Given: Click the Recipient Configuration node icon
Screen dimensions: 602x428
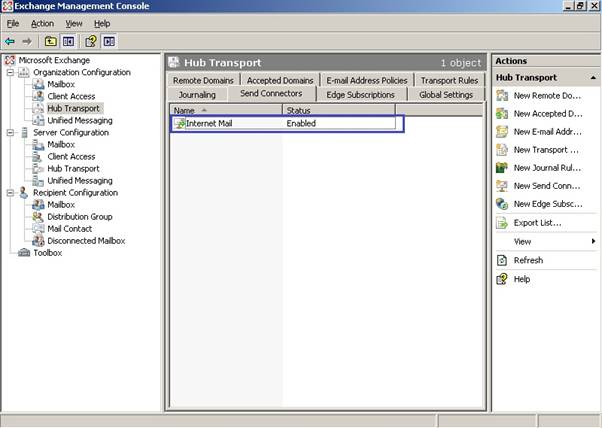Looking at the screenshot, I should pyautogui.click(x=23, y=192).
